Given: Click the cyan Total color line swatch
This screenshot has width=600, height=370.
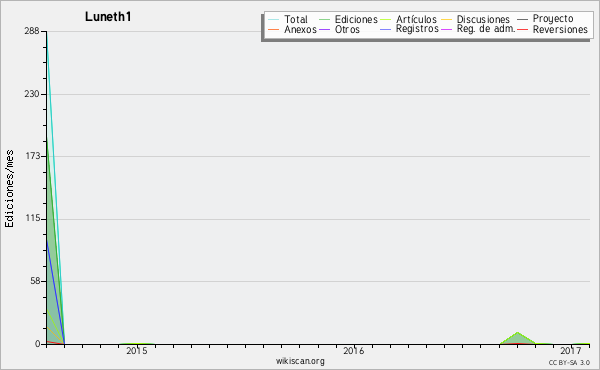Looking at the screenshot, I should [x=274, y=20].
